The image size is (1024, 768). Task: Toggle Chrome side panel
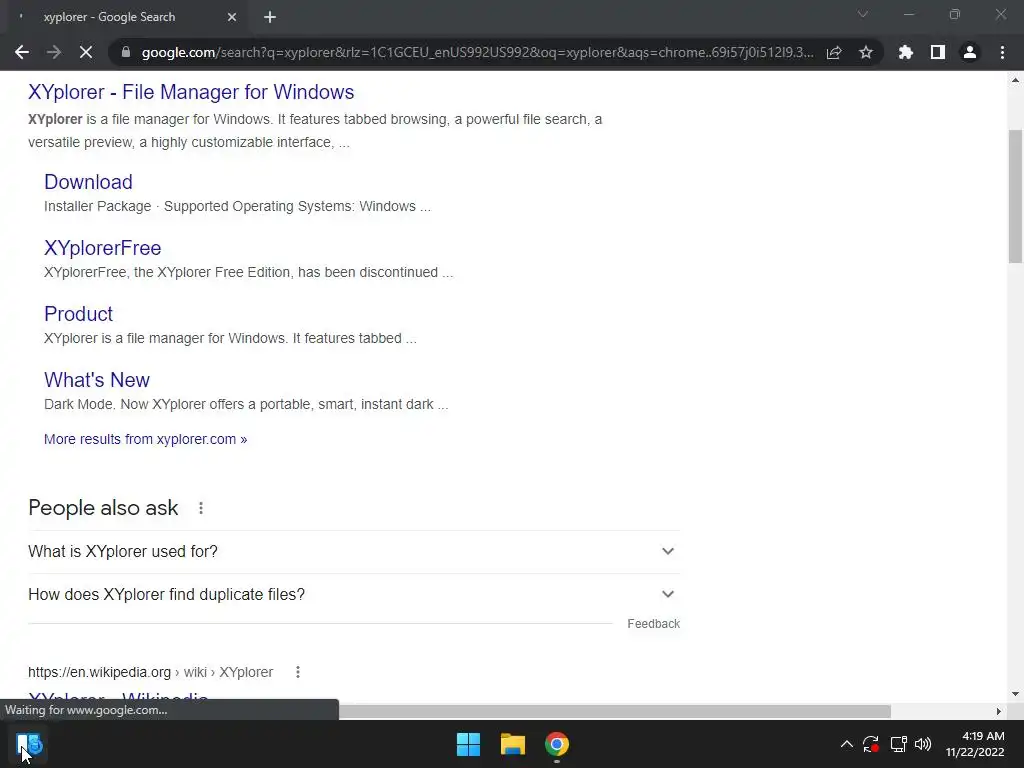tap(938, 52)
